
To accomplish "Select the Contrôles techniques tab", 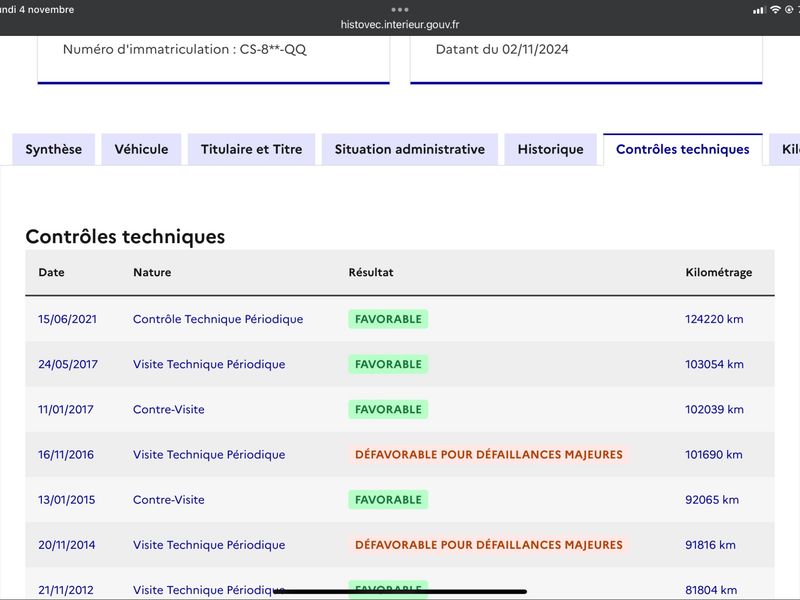I will point(683,149).
